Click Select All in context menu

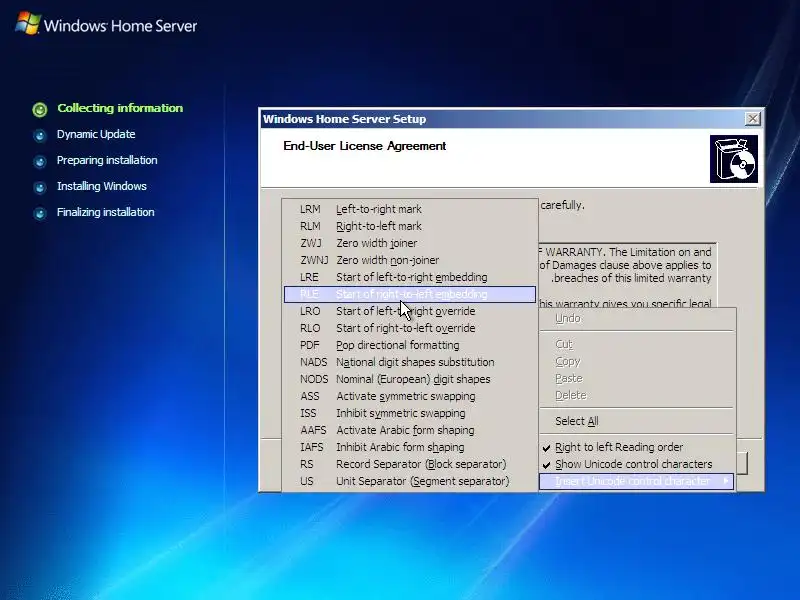tap(637, 421)
